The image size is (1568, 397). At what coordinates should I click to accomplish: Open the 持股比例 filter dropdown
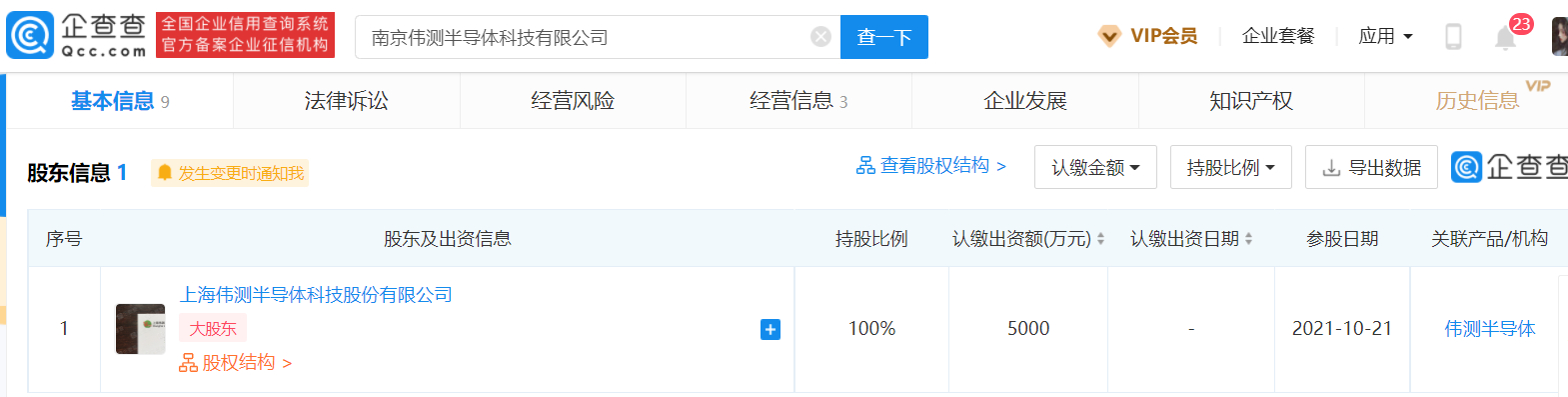click(x=1231, y=167)
